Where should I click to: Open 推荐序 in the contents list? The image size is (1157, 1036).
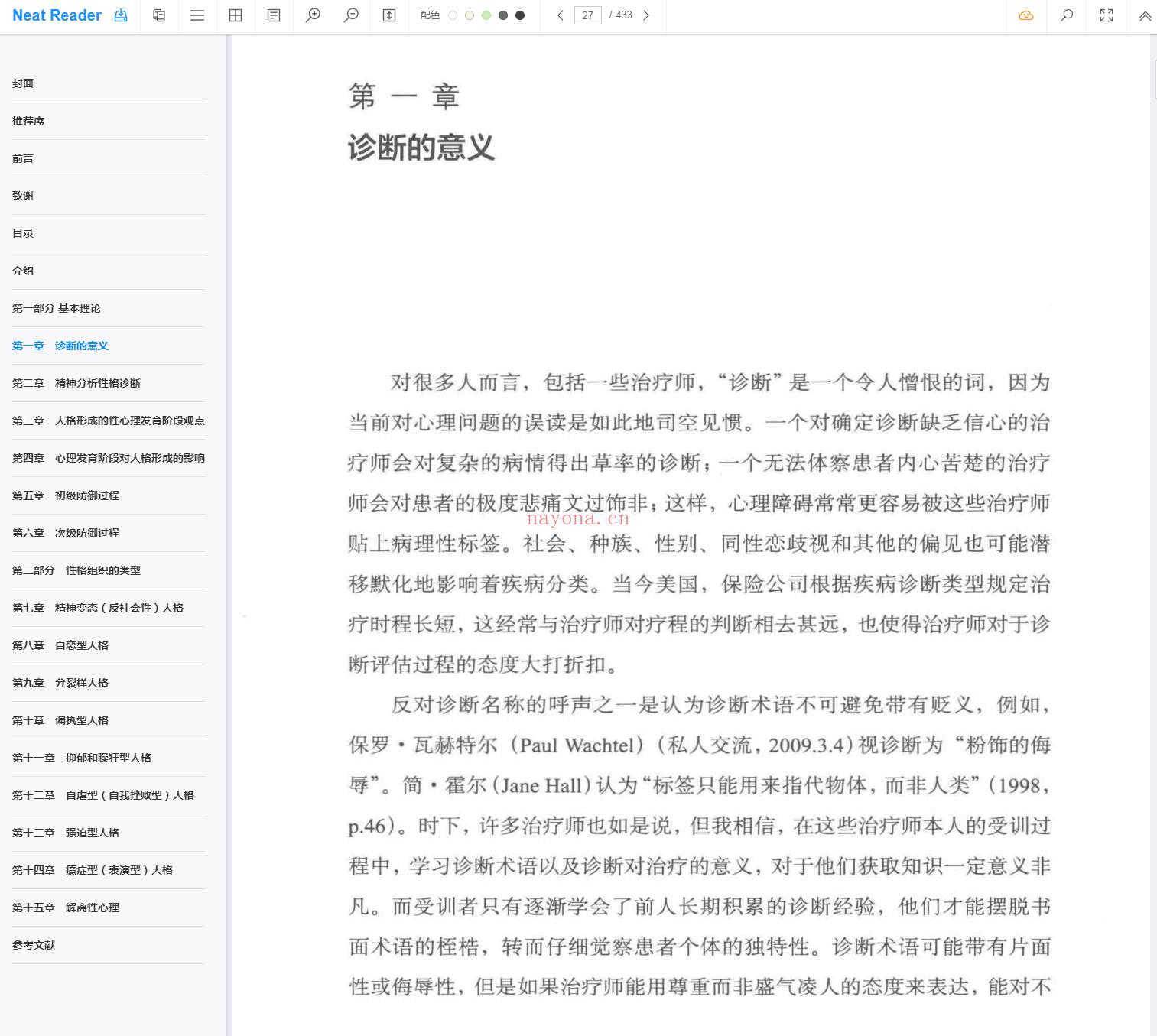[28, 121]
